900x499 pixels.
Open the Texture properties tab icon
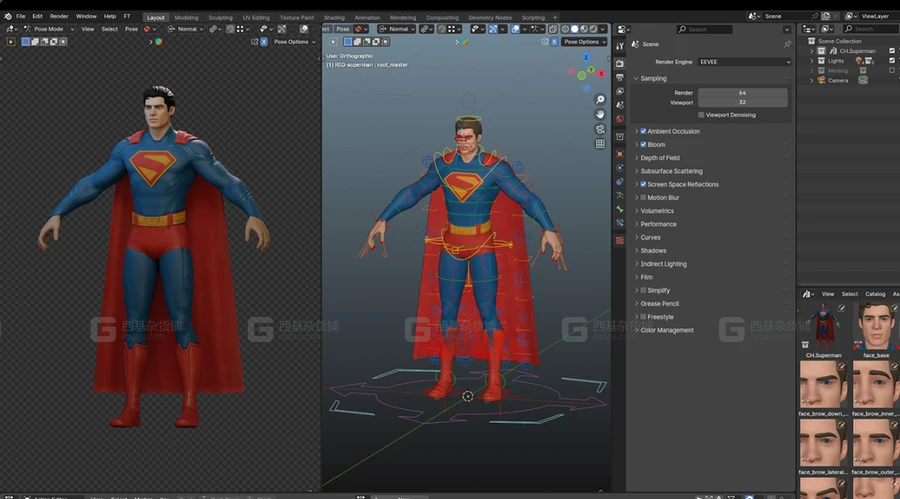click(620, 241)
